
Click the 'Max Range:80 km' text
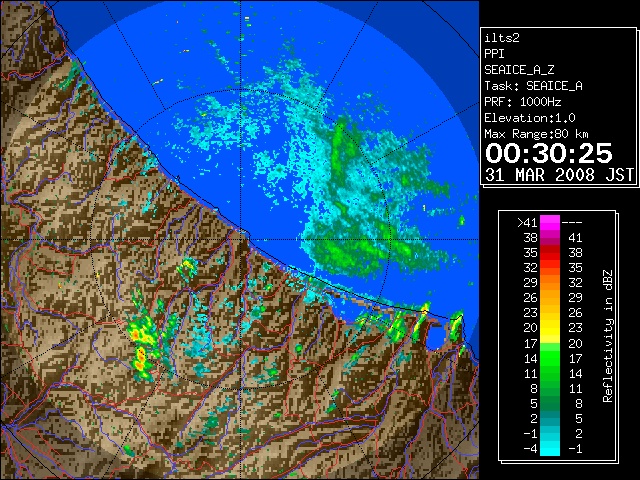tap(536, 134)
